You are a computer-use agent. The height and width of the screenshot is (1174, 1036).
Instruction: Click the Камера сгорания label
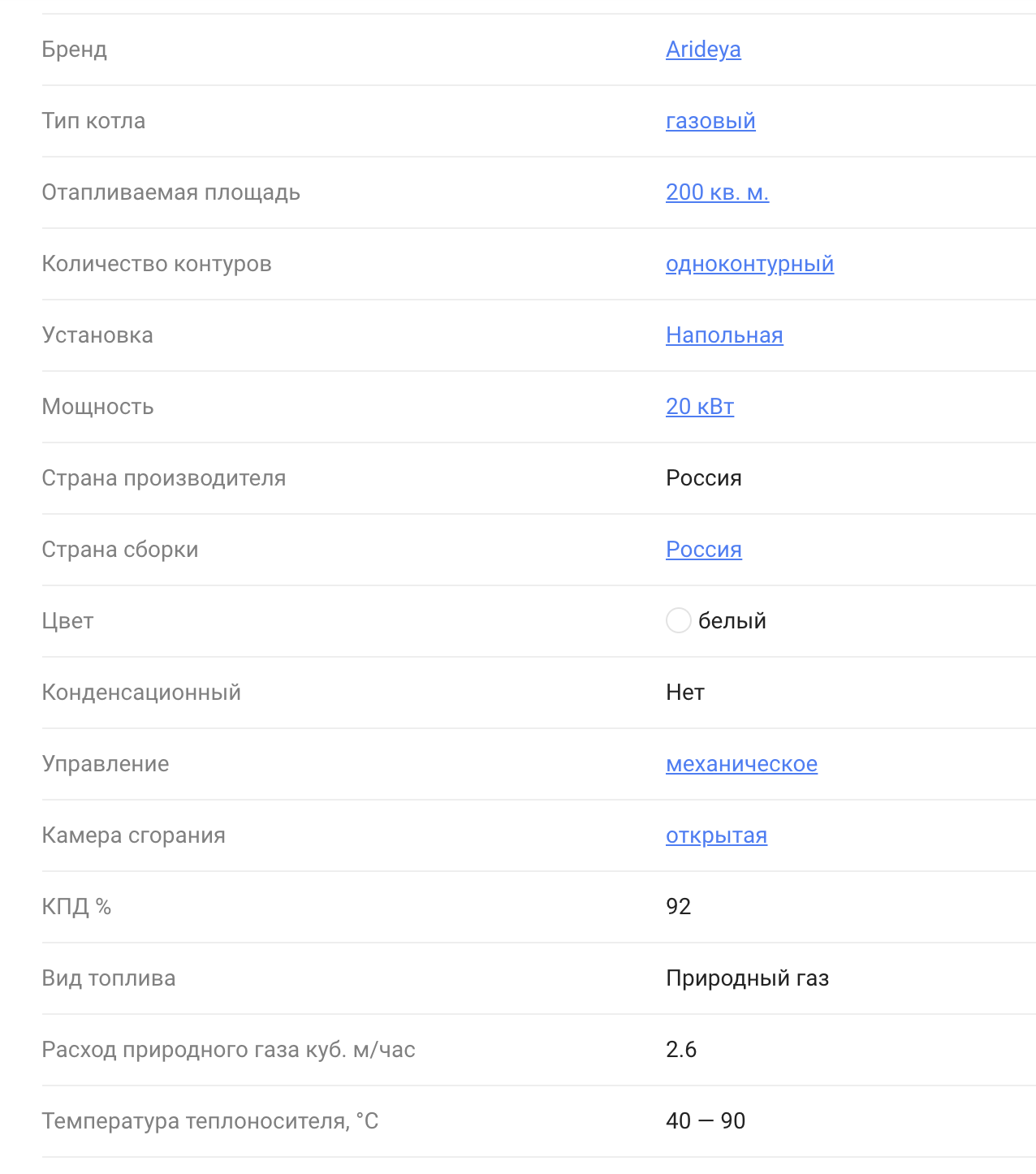[x=133, y=835]
